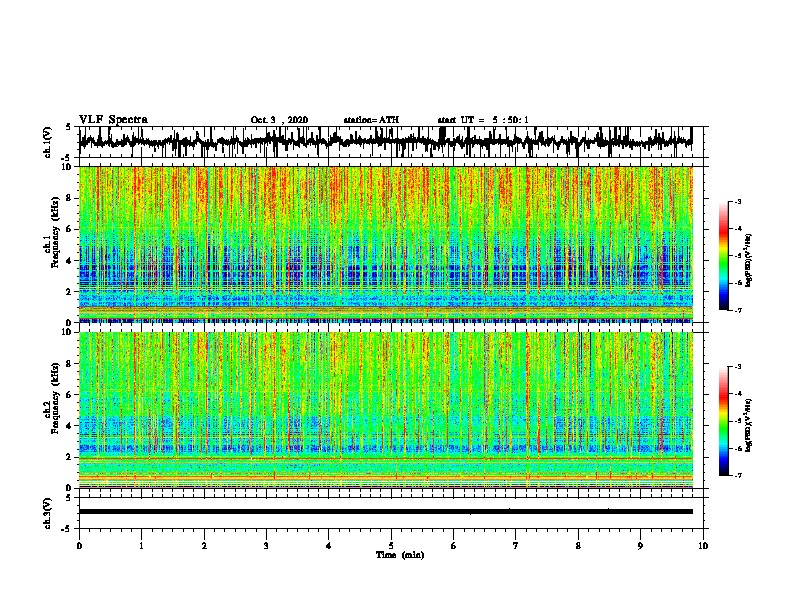Click the log(PSD) label beside lower color bar

(x=748, y=425)
